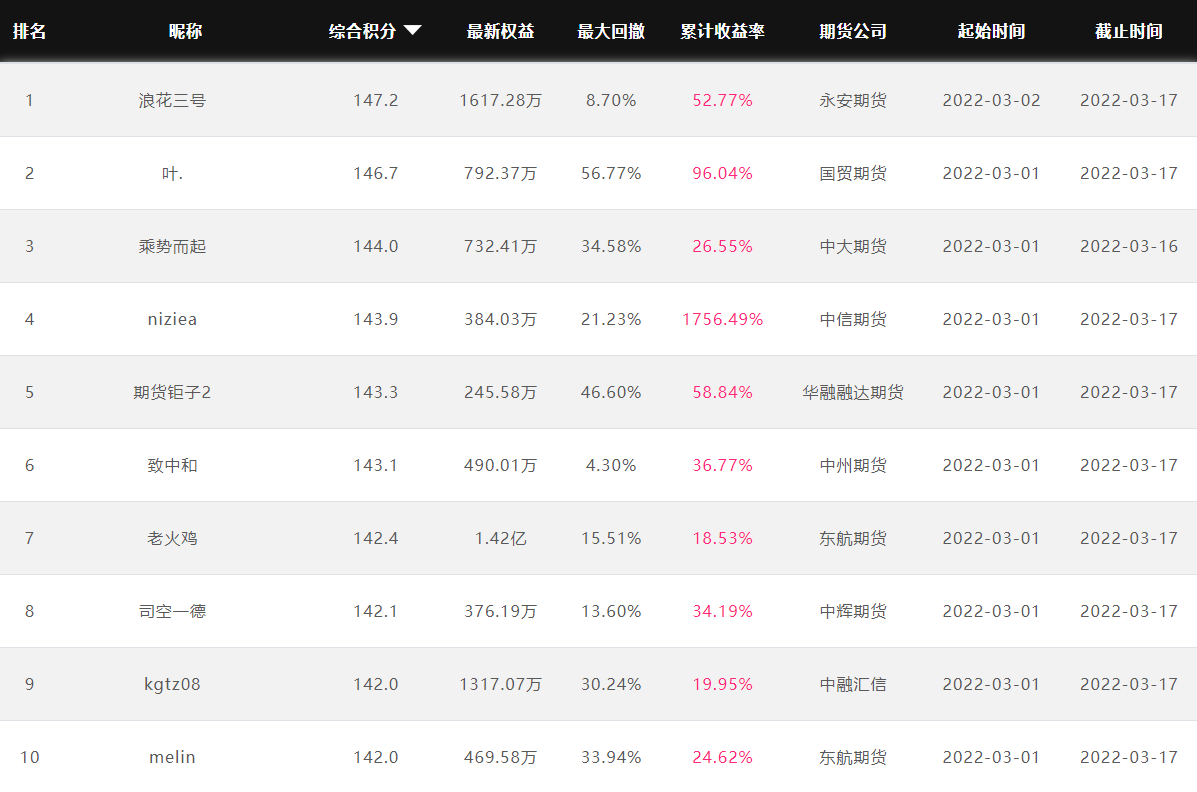This screenshot has height=792, width=1197.
Task: Select the 1.42亿 equity value
Action: pyautogui.click(x=500, y=538)
